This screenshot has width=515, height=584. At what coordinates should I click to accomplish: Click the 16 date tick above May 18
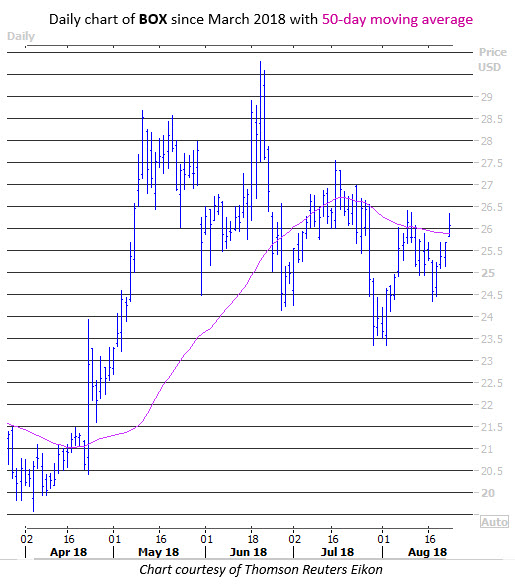pos(160,539)
